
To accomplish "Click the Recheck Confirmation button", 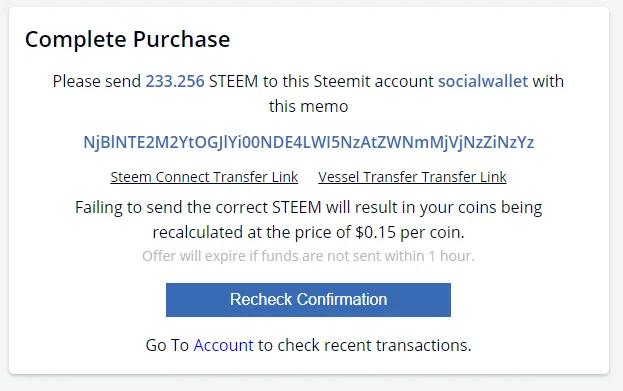I will pyautogui.click(x=308, y=300).
